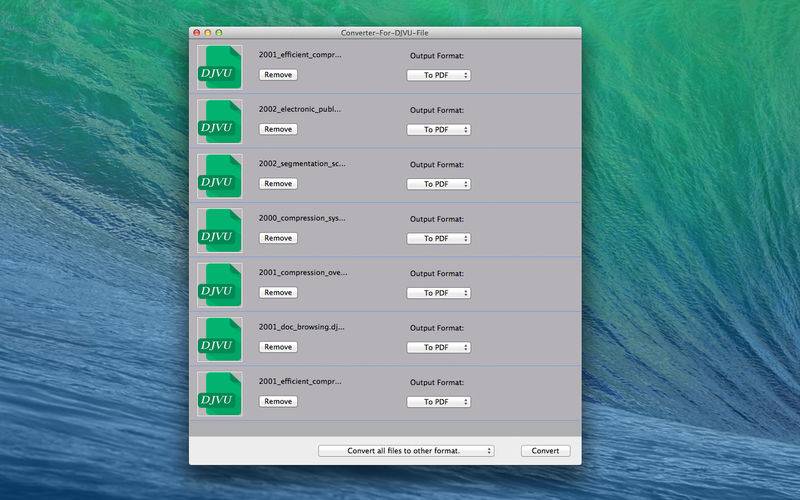Remove the 2001_compression_ove... entry
This screenshot has width=800, height=500.
(278, 292)
